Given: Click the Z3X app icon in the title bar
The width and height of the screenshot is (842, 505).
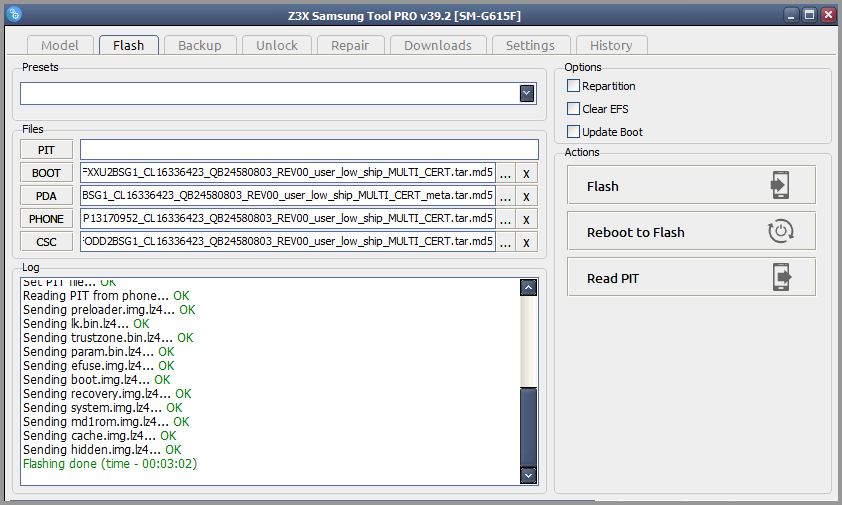Looking at the screenshot, I should click(x=14, y=14).
